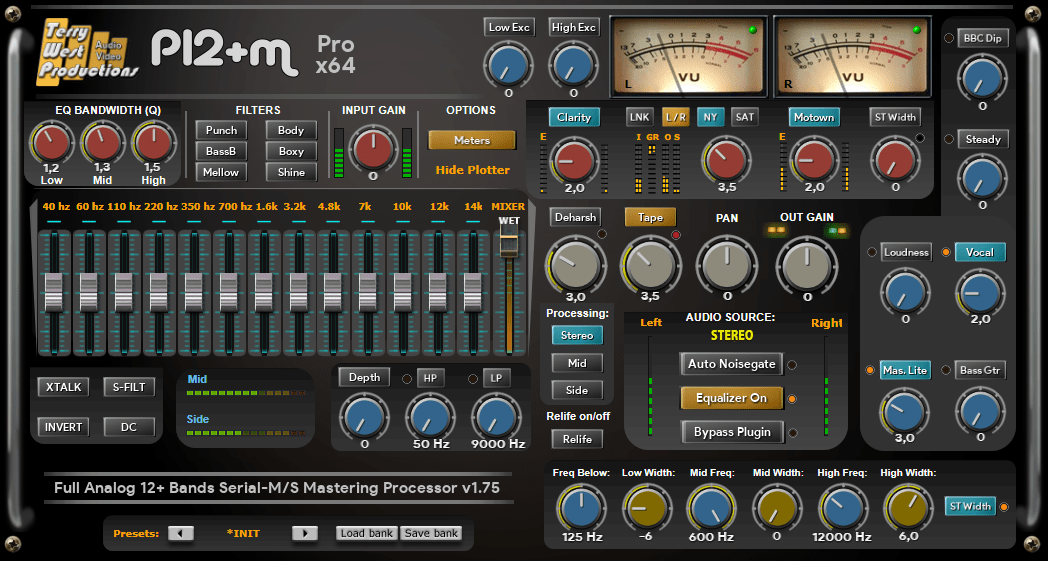Click the Input Gain red knob

click(373, 149)
